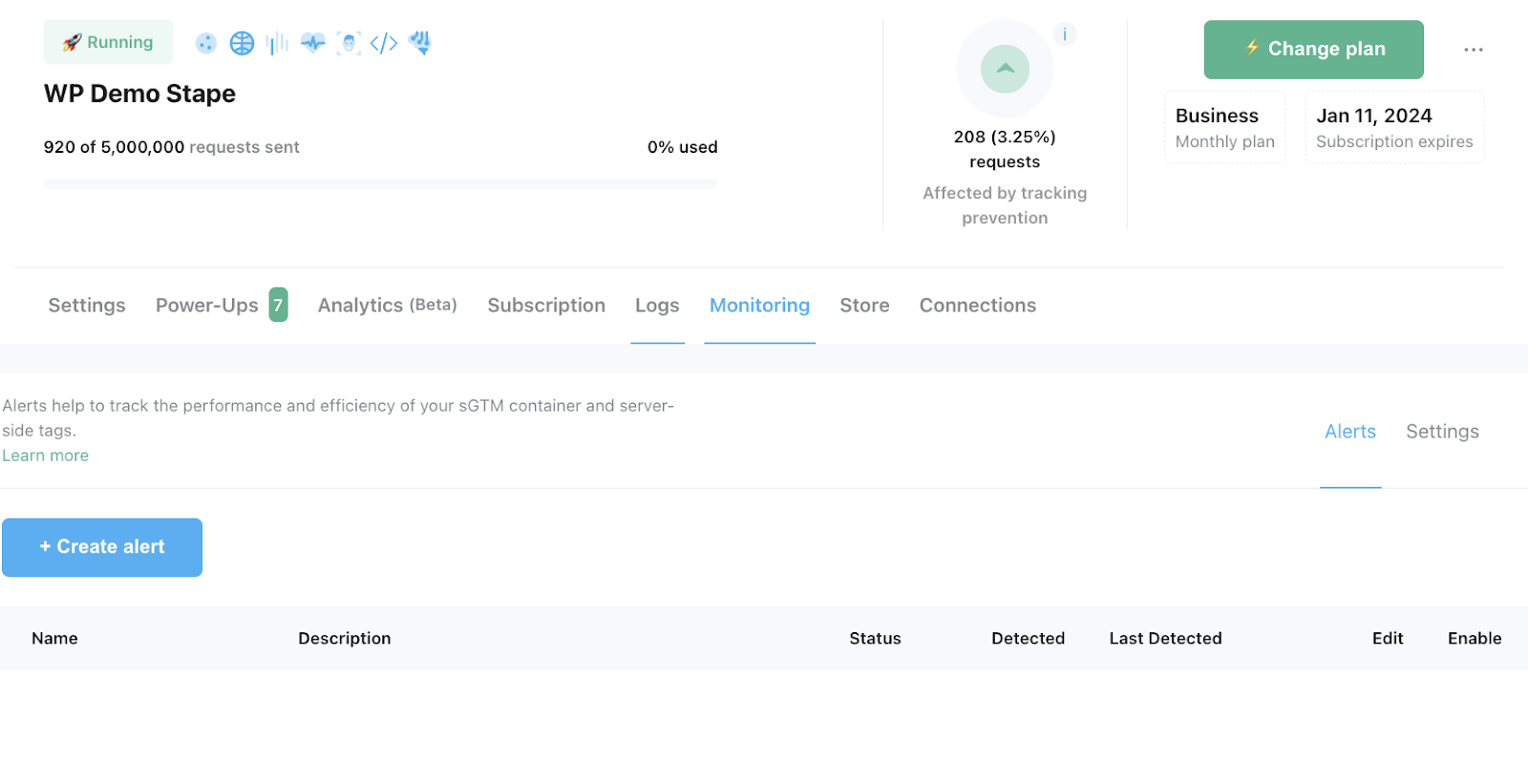Click the requests usage progress bar

380,183
